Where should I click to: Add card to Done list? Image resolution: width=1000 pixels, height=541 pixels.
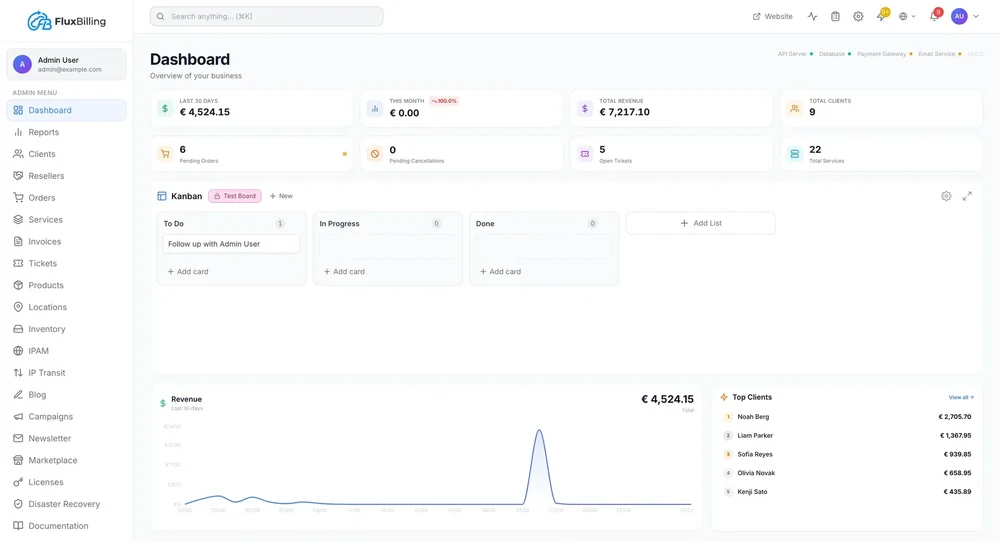[x=501, y=272]
